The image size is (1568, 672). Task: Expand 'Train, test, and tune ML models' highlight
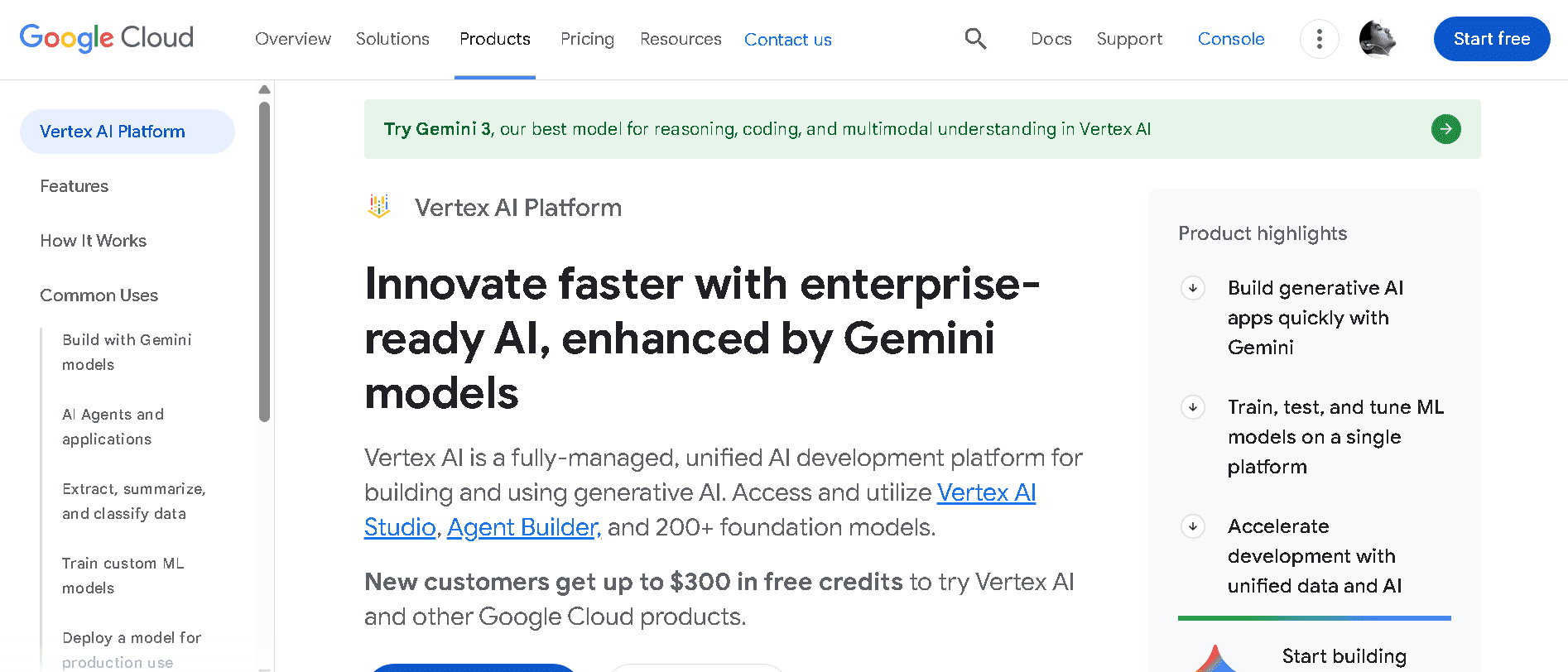coord(1193,407)
